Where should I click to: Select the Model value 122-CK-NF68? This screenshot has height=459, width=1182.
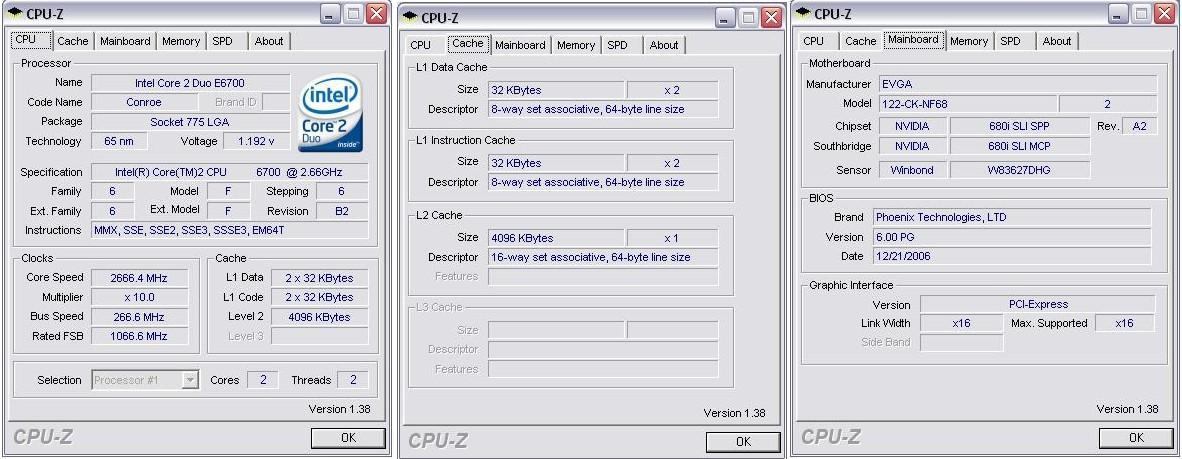(x=967, y=104)
